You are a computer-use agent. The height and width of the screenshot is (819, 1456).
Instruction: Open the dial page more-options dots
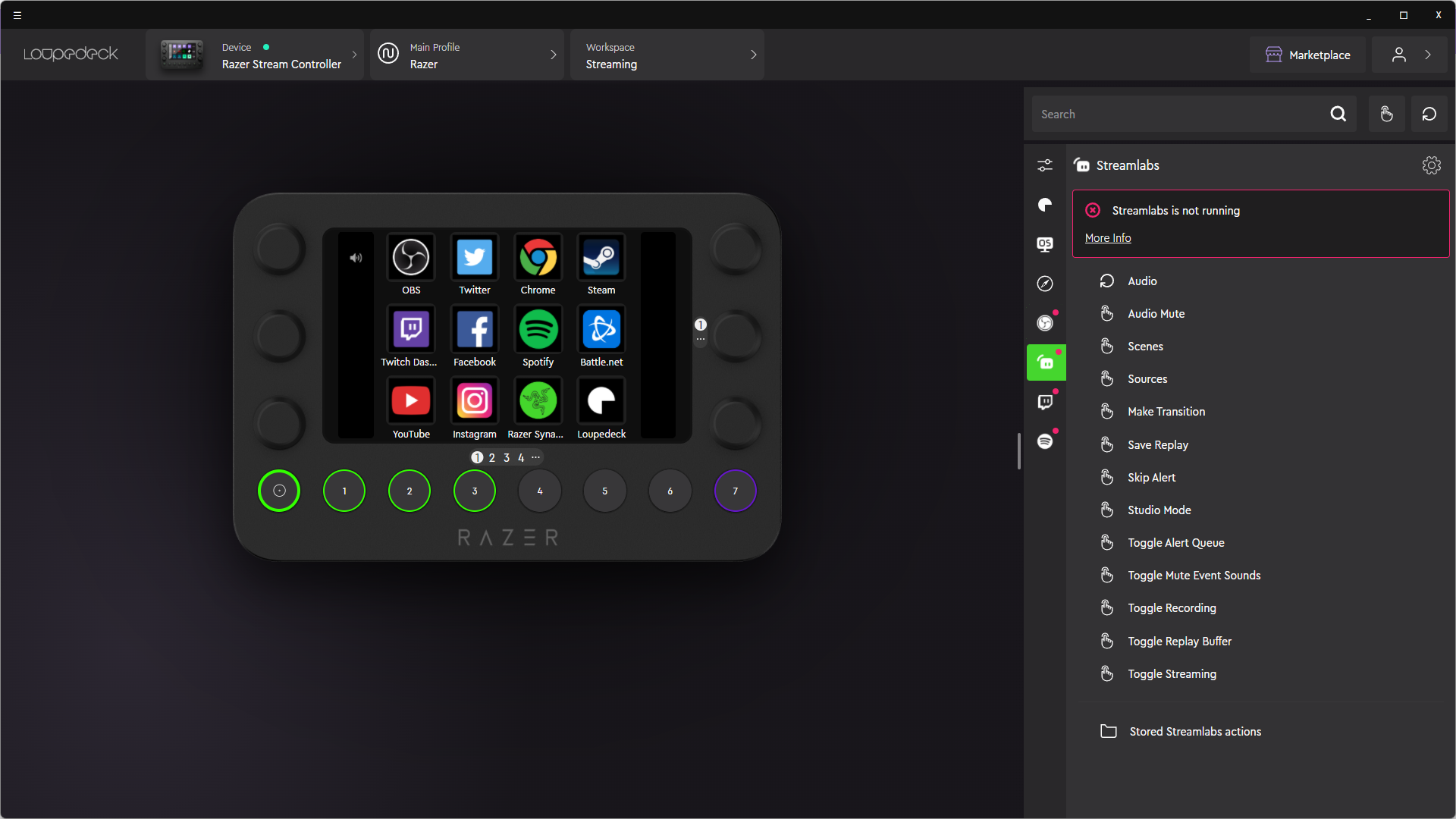701,339
